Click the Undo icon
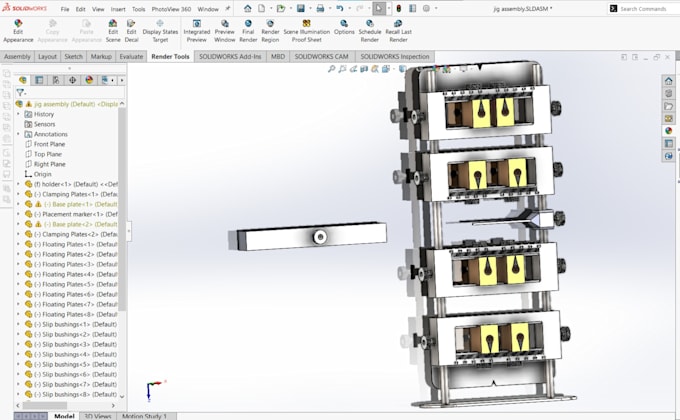 [340, 8]
